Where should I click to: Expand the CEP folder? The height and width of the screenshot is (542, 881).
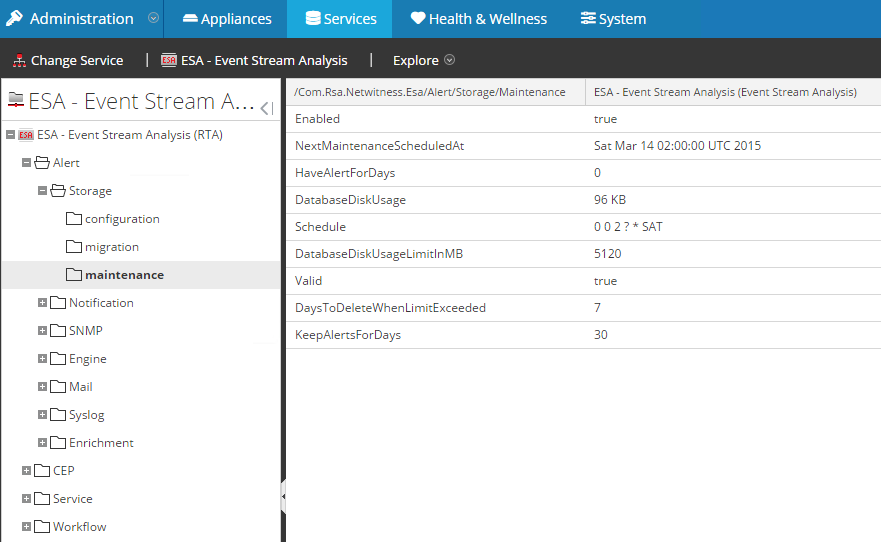point(26,471)
